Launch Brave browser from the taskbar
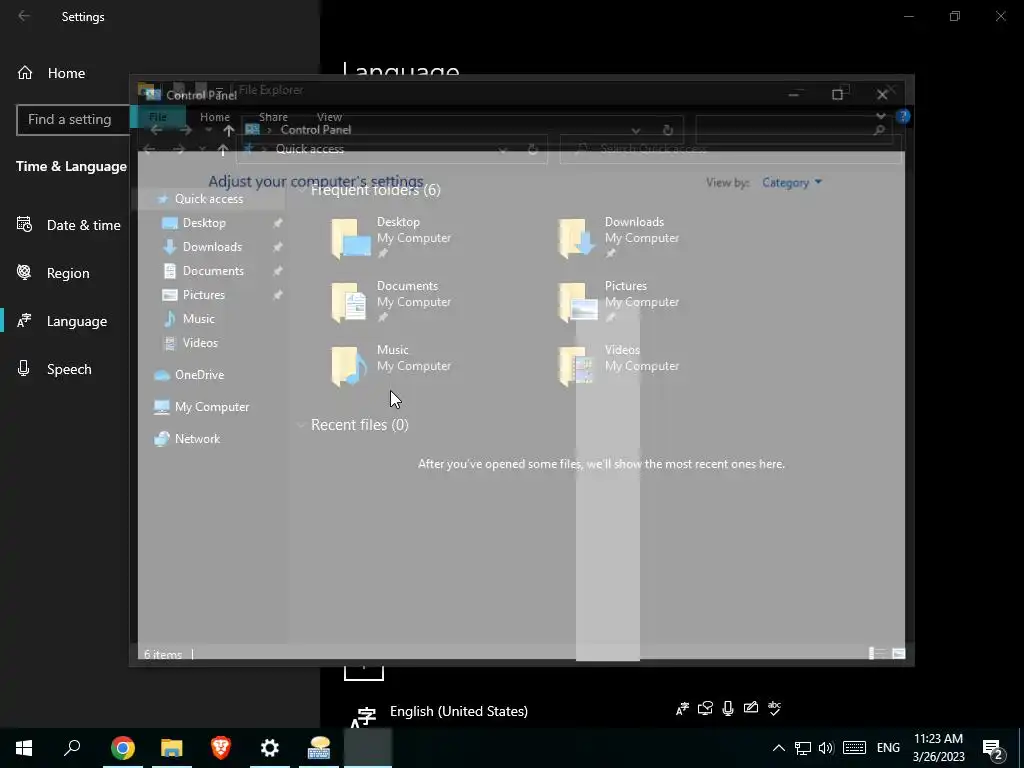1024x768 pixels. [221, 748]
